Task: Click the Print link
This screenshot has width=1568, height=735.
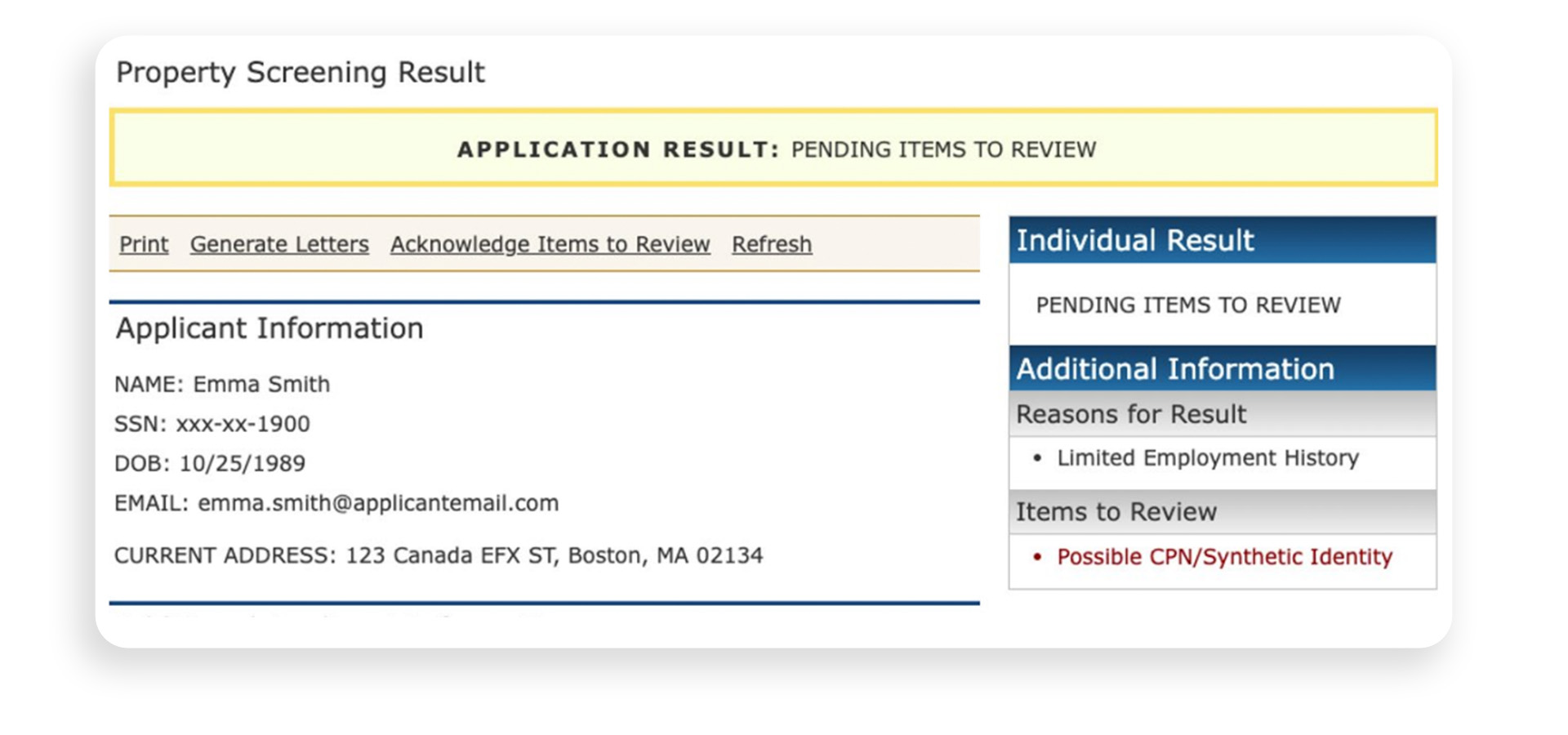Action: click(x=143, y=243)
